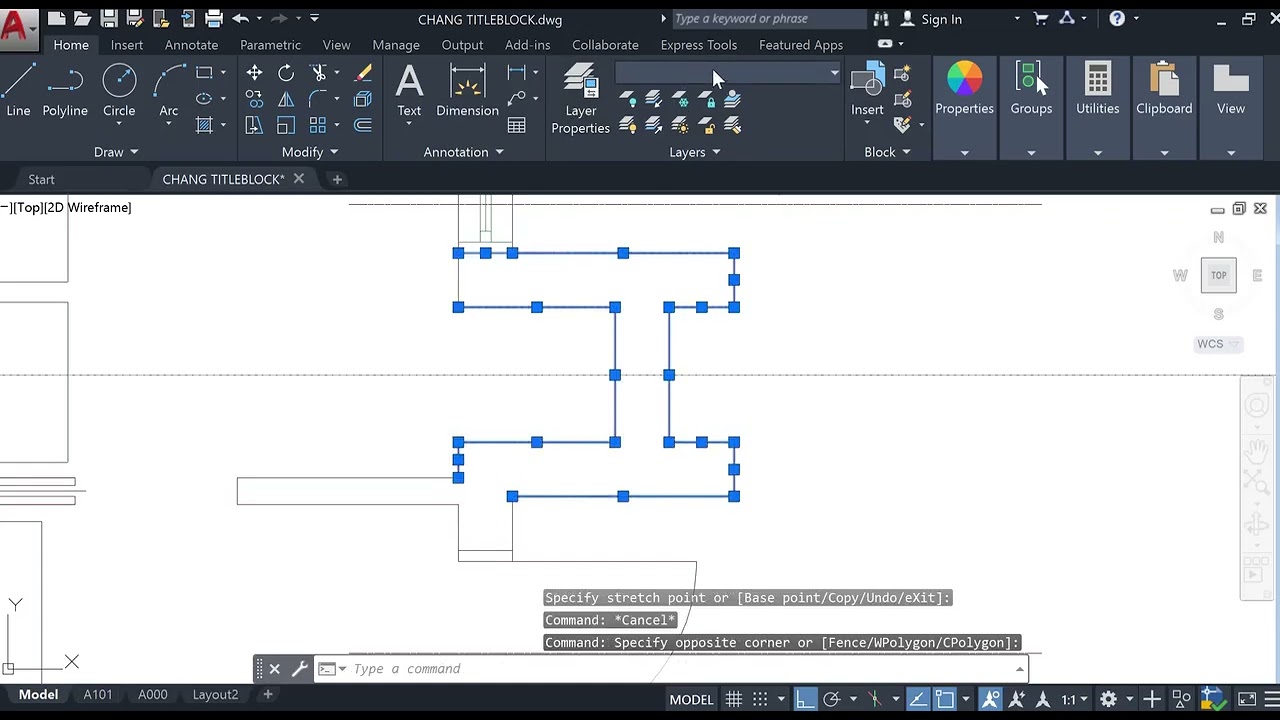Choose the Copy tool in Modify panel
The image size is (1280, 720).
click(x=254, y=99)
